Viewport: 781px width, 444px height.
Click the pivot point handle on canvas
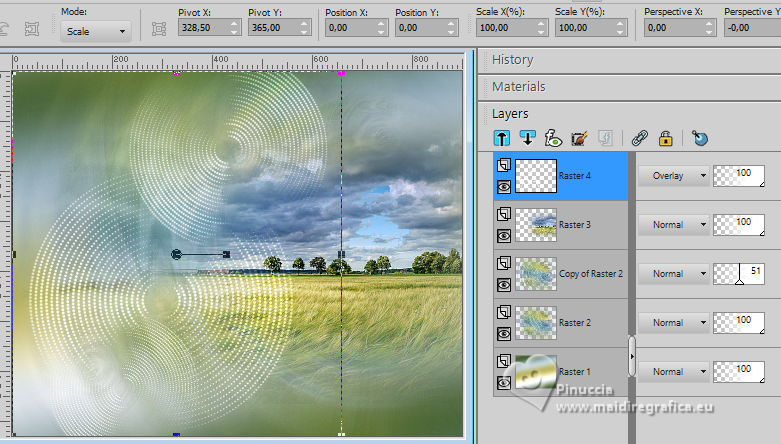point(176,255)
